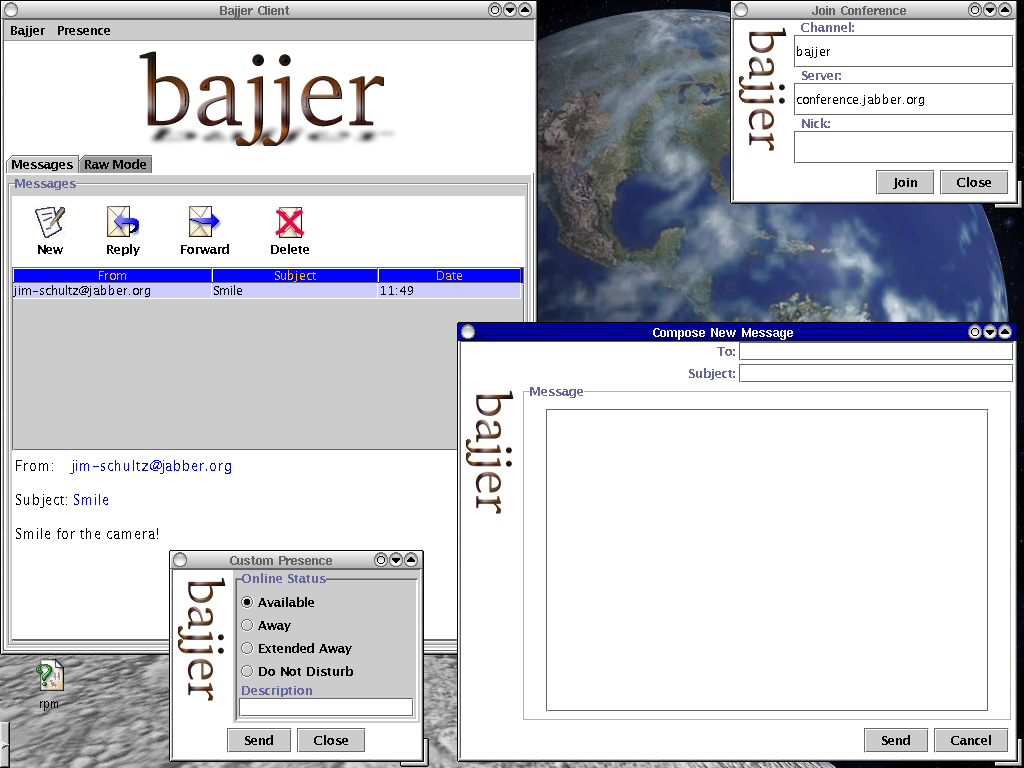
Task: Choose Extended Away status
Action: 247,648
